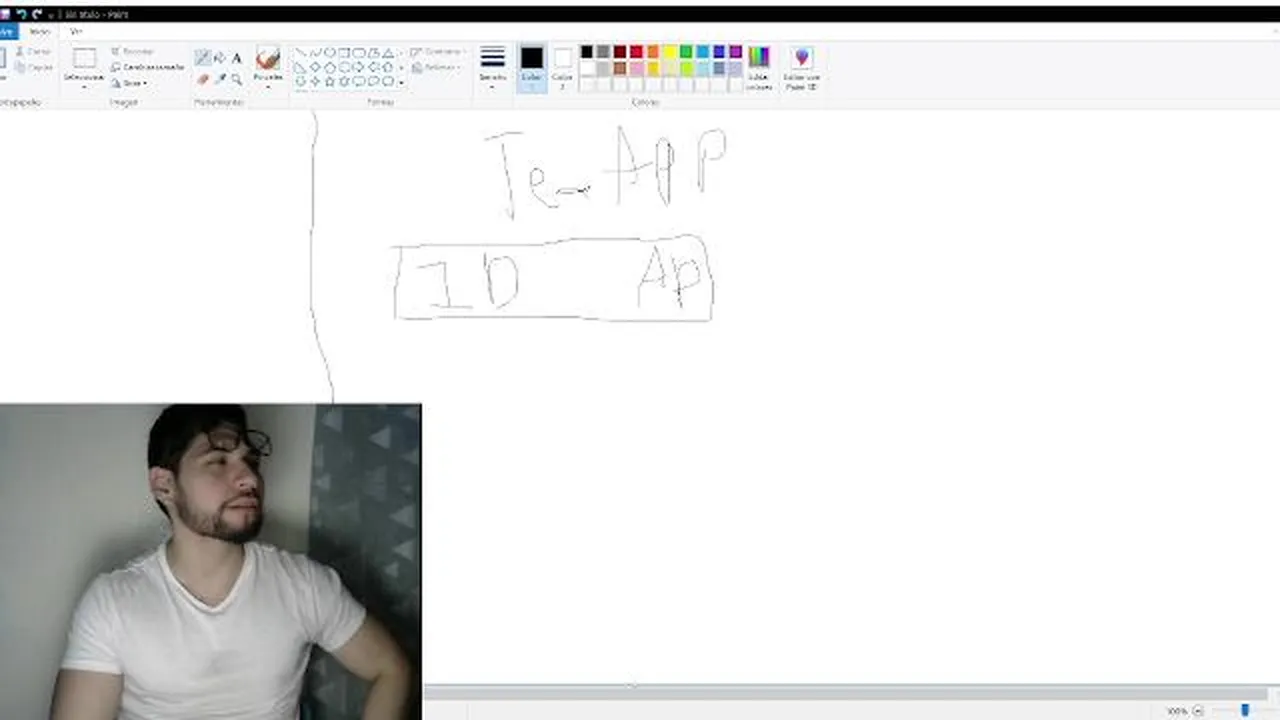Viewport: 1280px width, 720px height.
Task: Select the Text tool
Action: point(236,57)
